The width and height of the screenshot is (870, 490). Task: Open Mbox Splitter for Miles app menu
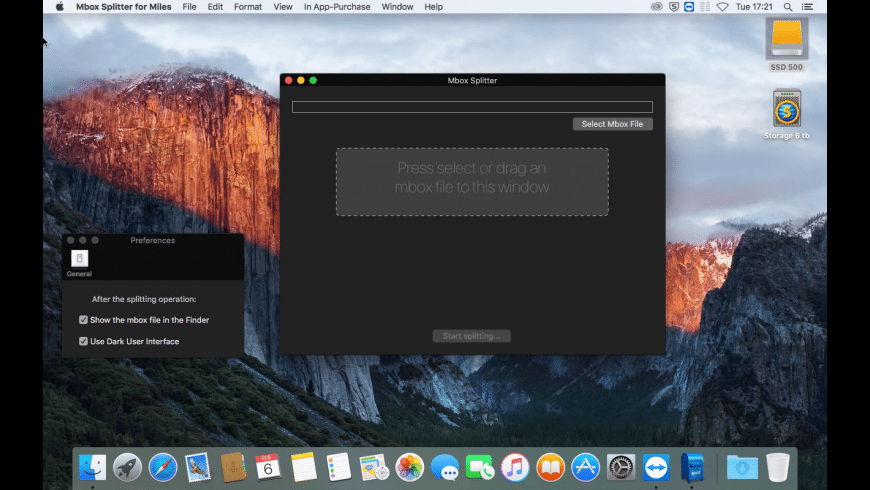[124, 7]
